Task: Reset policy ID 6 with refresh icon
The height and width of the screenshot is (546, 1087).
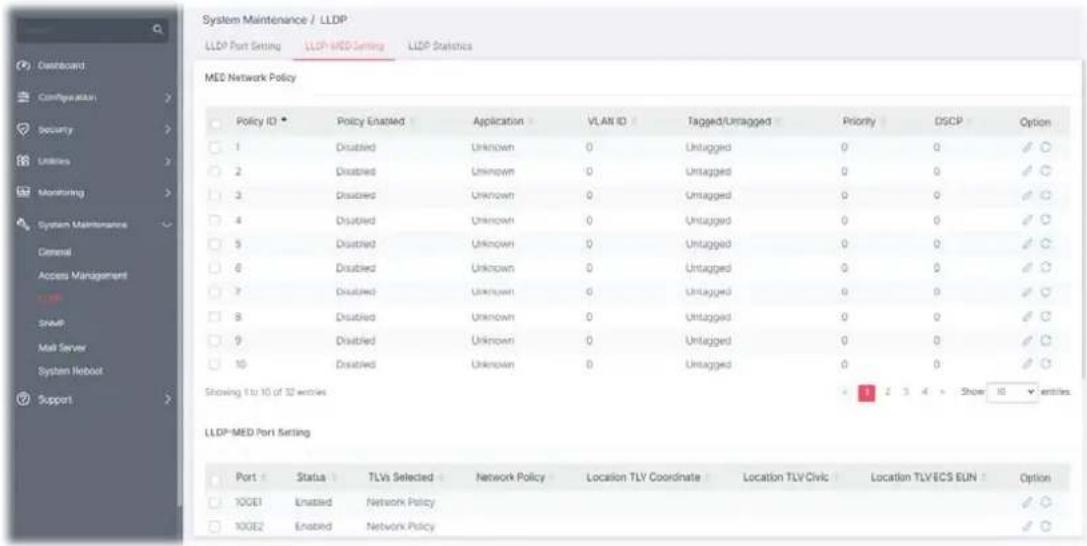Action: (1045, 267)
